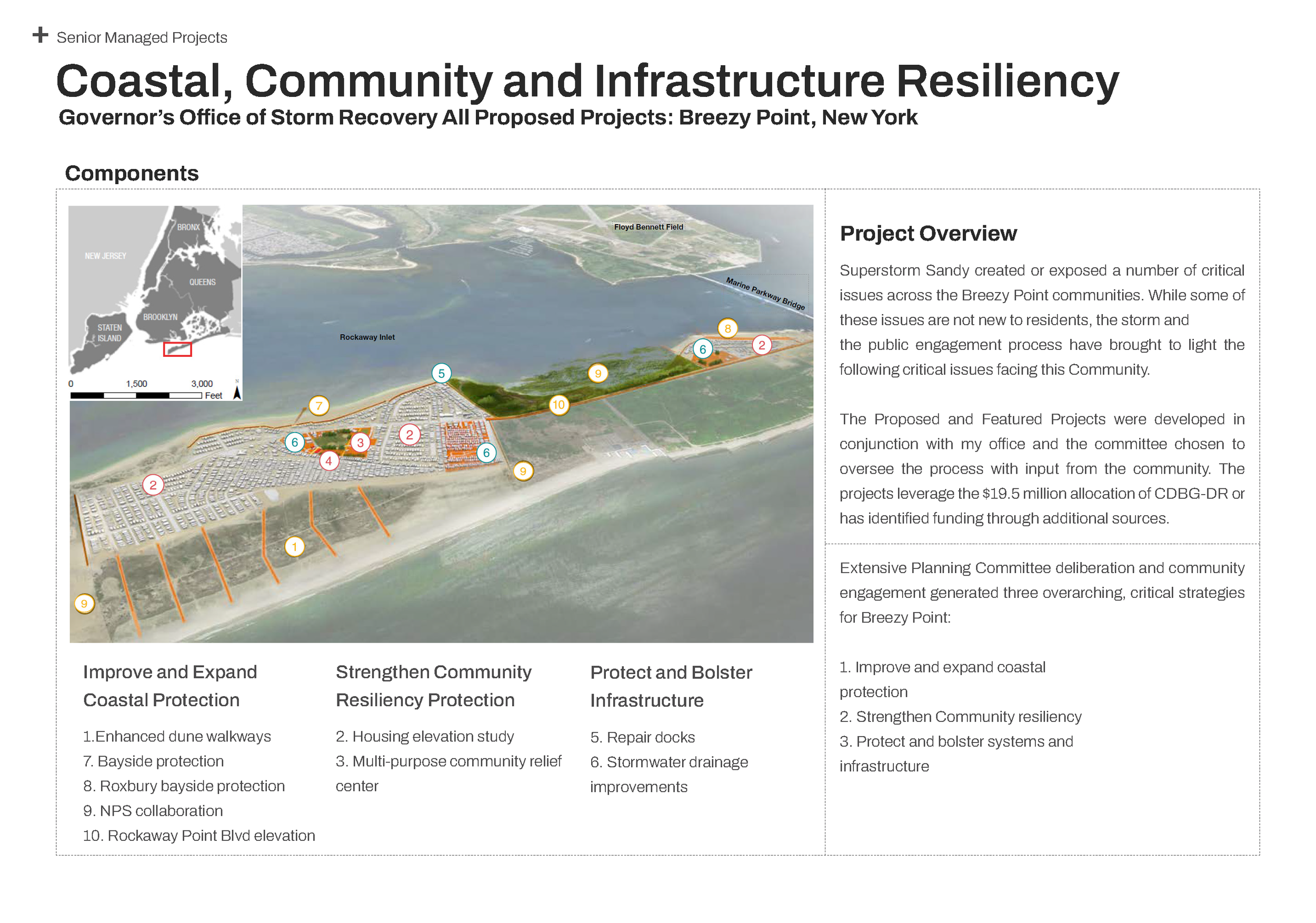Click red marker 3 on the map

[x=360, y=443]
